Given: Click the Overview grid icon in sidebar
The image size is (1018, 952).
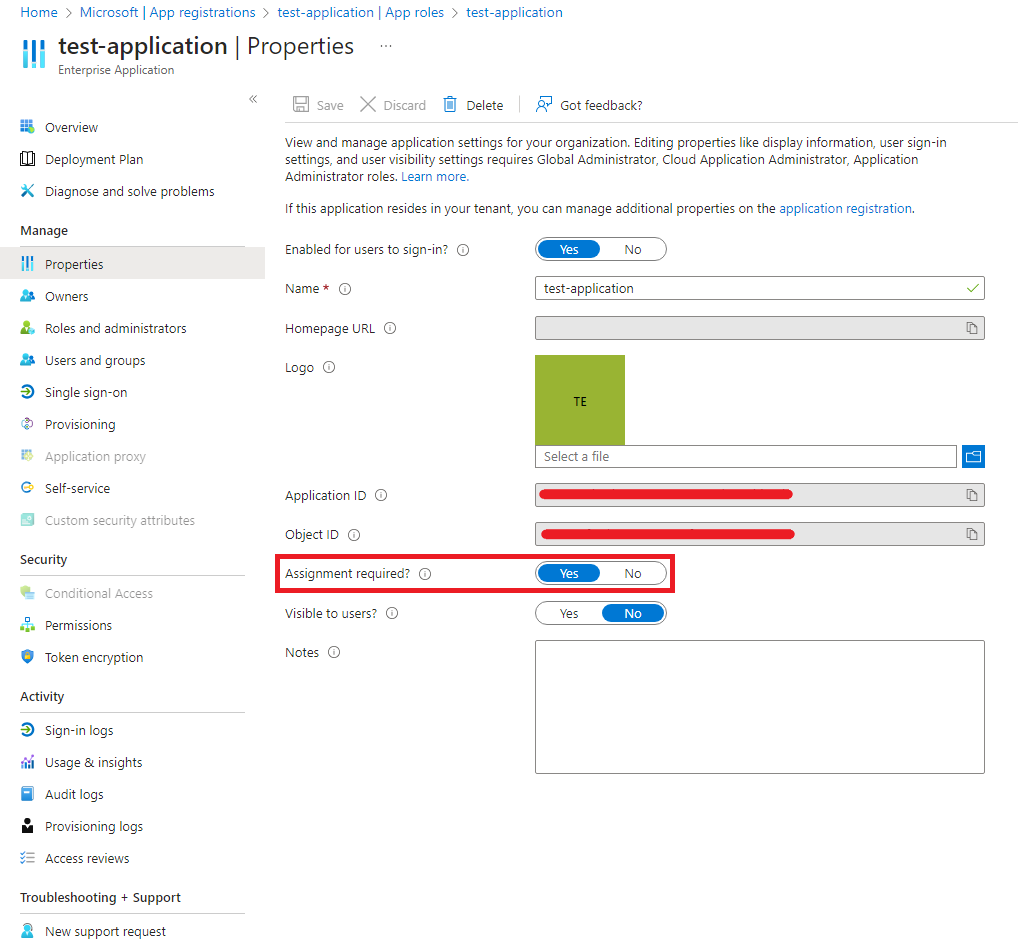Looking at the screenshot, I should 27,127.
